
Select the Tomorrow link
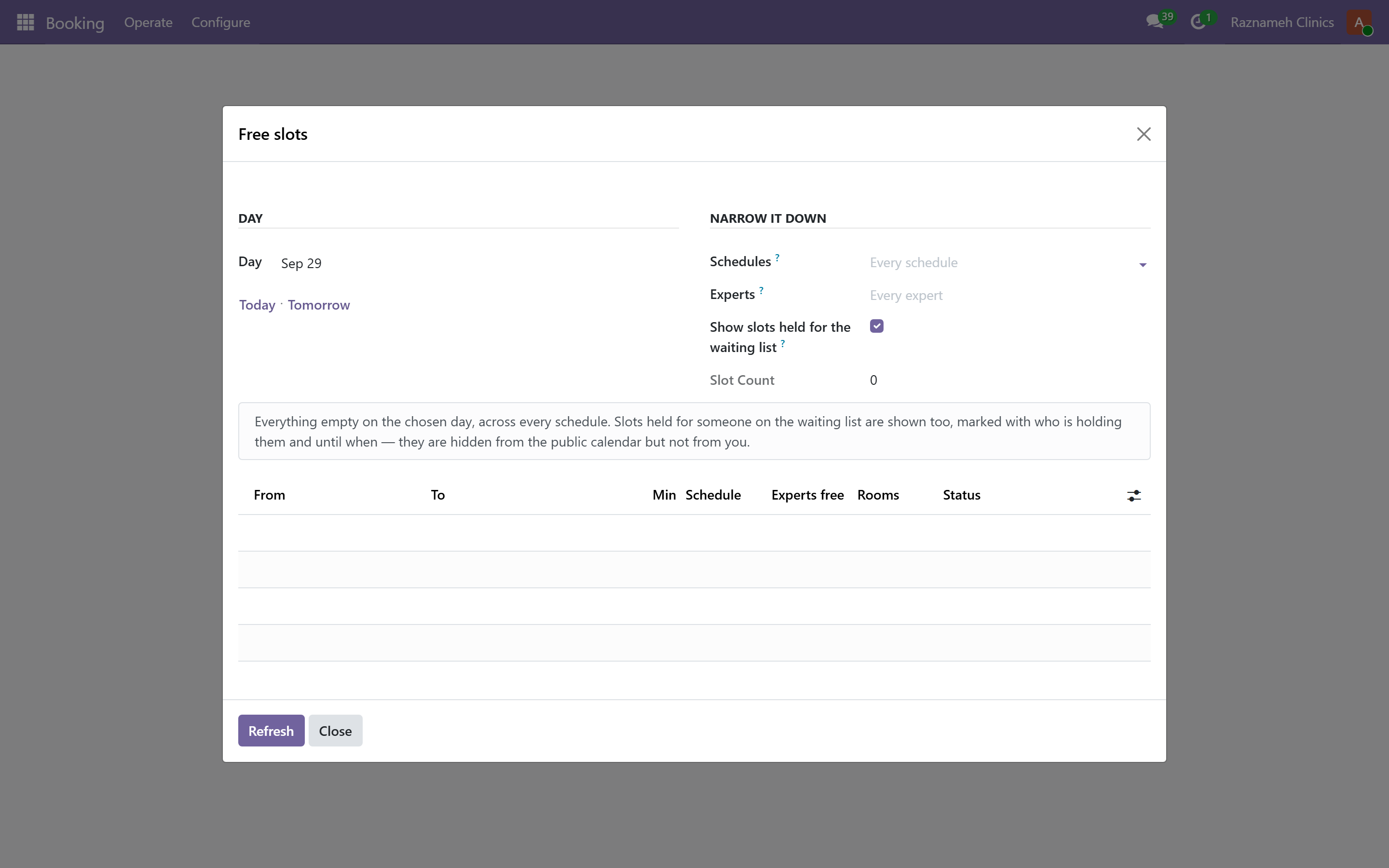[x=318, y=305]
